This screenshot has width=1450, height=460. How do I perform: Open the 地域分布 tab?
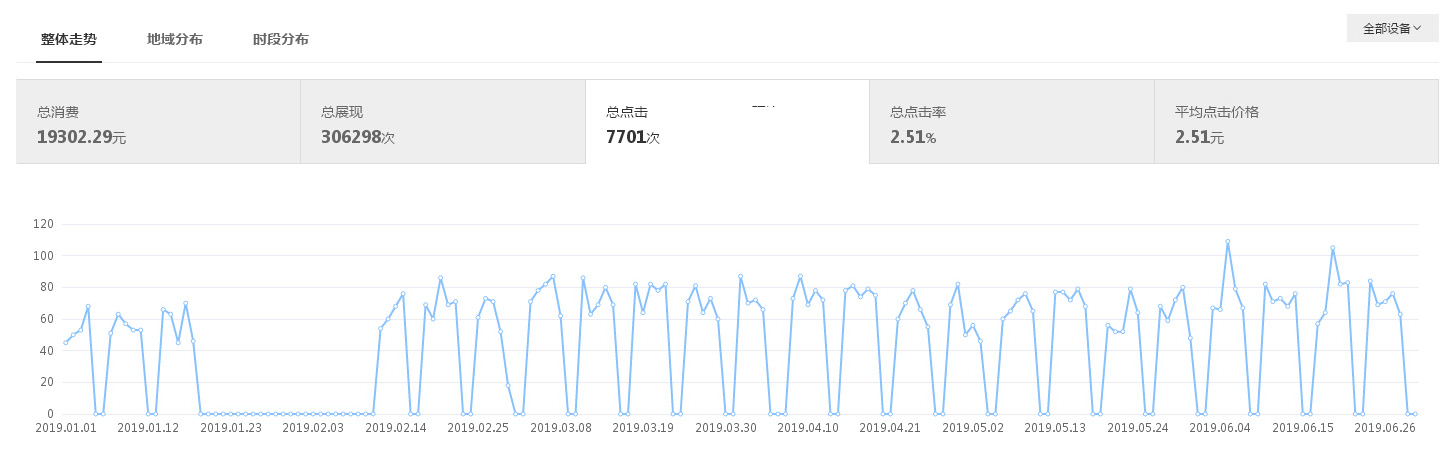pos(175,40)
